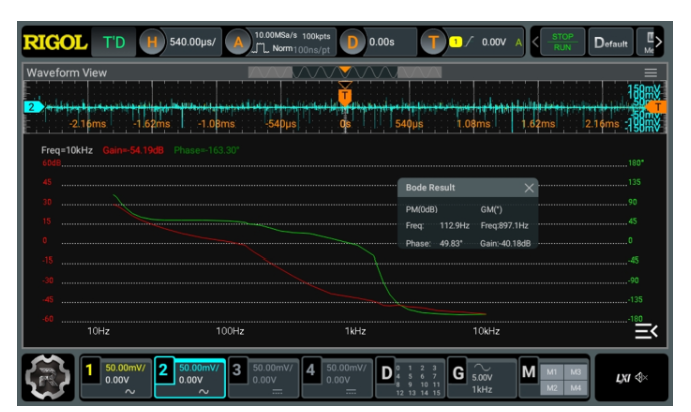The width and height of the screenshot is (691, 412).
Task: Click the RIGOL logo
Action: pyautogui.click(x=55, y=42)
